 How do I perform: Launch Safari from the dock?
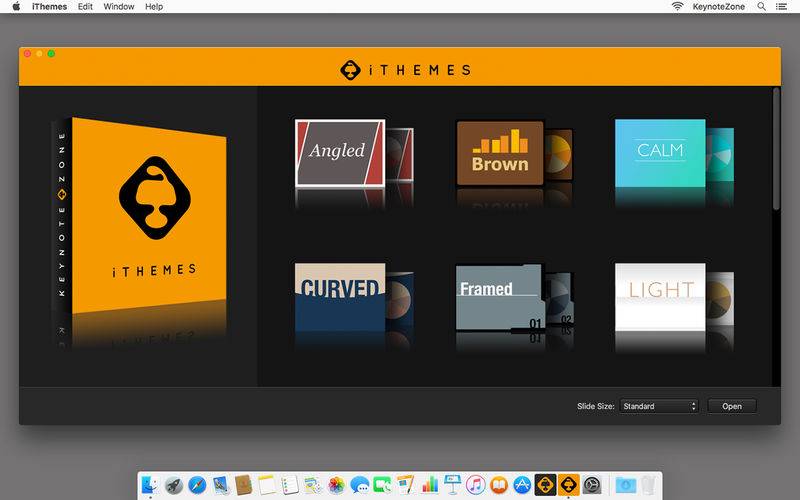[x=197, y=485]
